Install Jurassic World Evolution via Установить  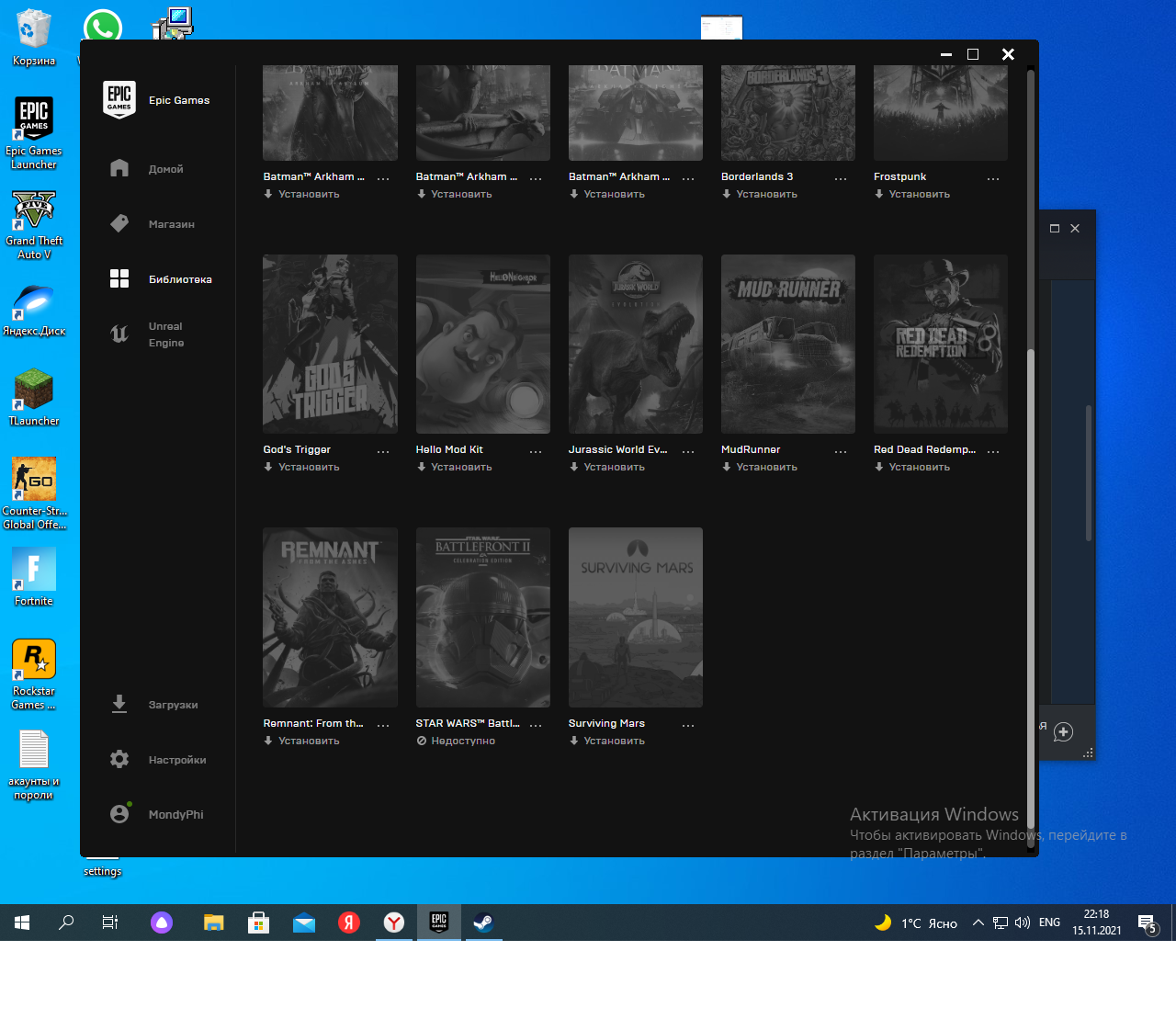tap(606, 467)
